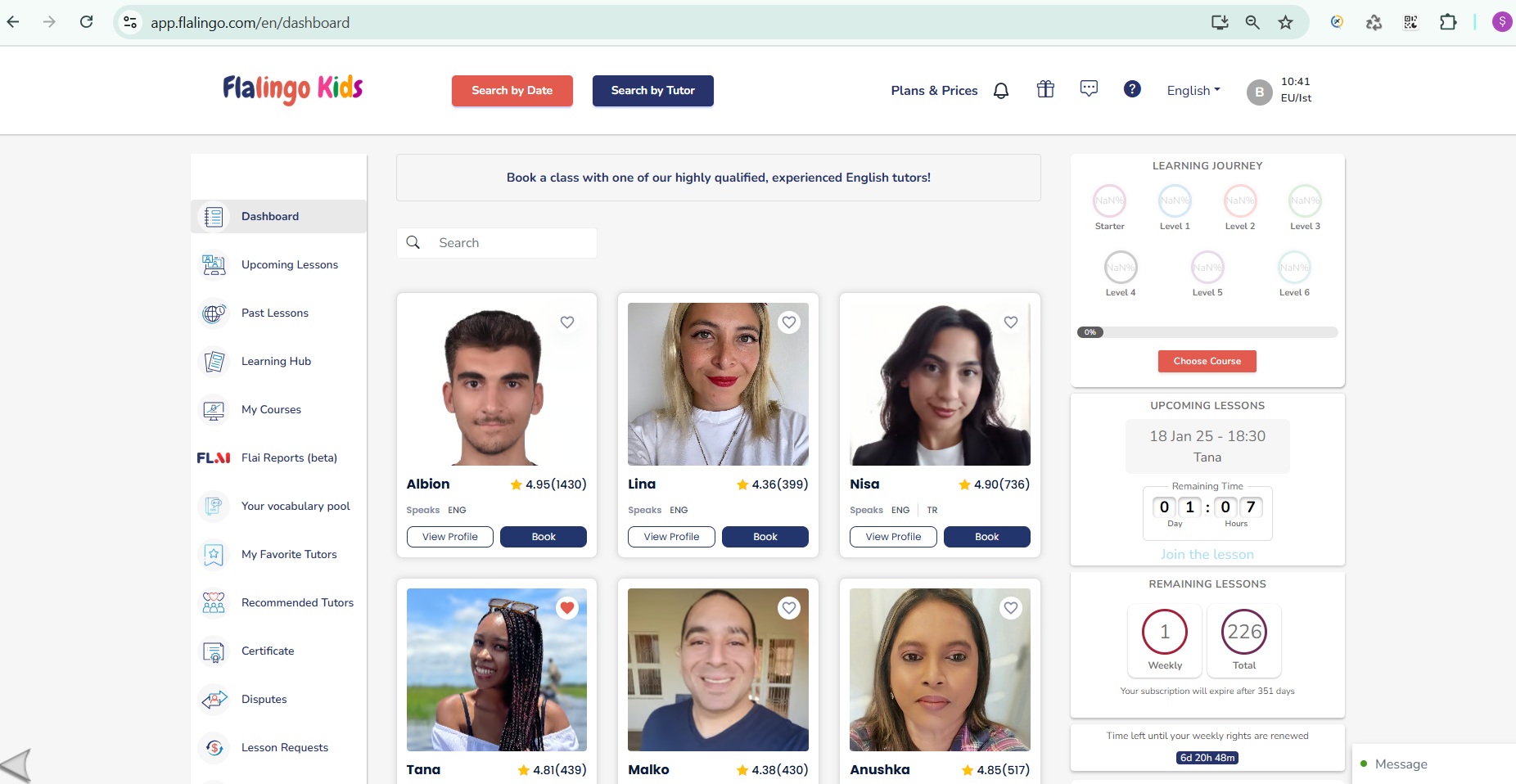Click the Search by Tutor button

[653, 91]
